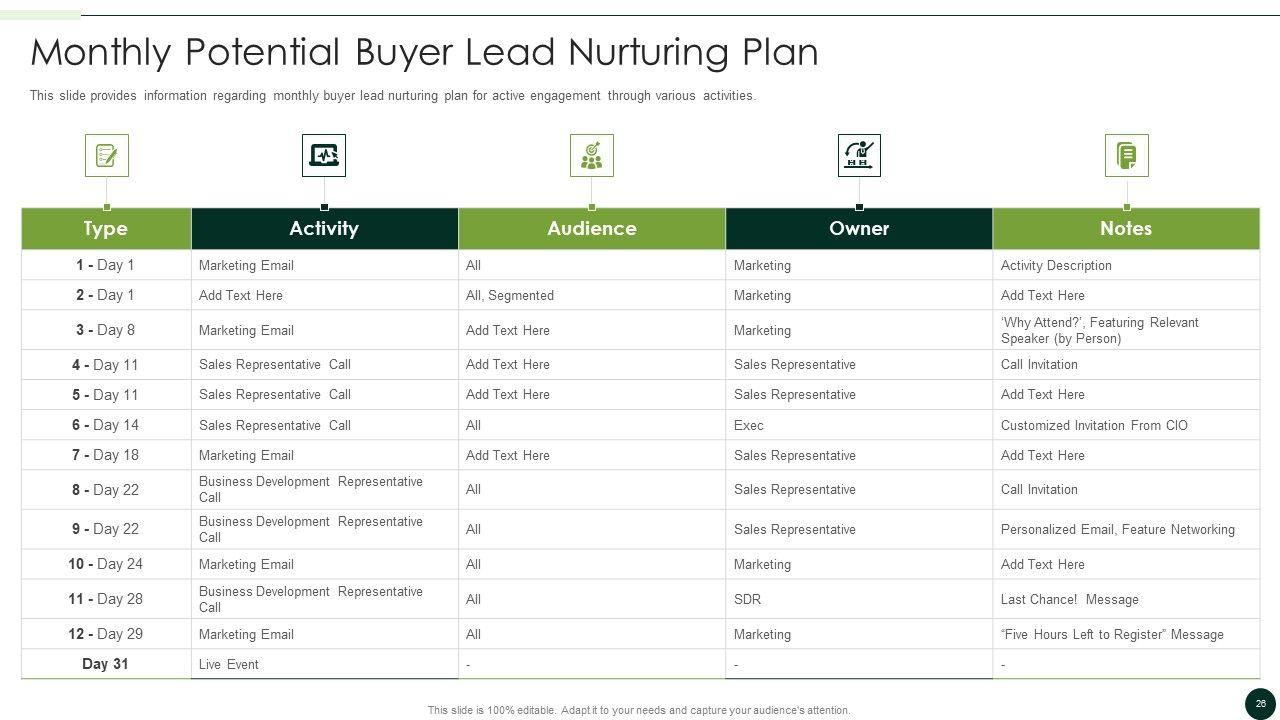The height and width of the screenshot is (720, 1280).
Task: Click the Last Chance! Message note
Action: (x=1070, y=600)
